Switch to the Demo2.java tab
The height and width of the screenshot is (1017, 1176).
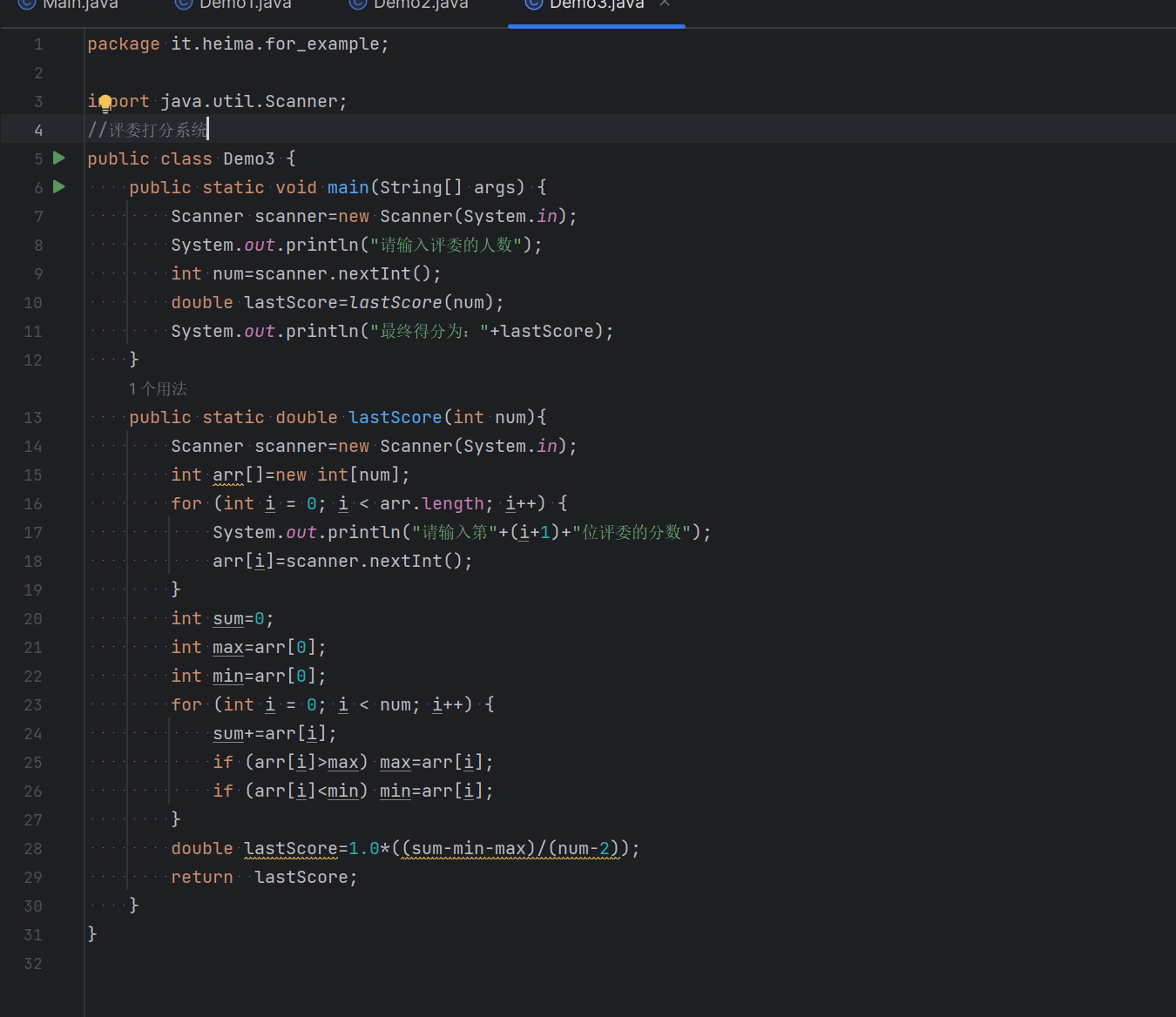pos(408,4)
